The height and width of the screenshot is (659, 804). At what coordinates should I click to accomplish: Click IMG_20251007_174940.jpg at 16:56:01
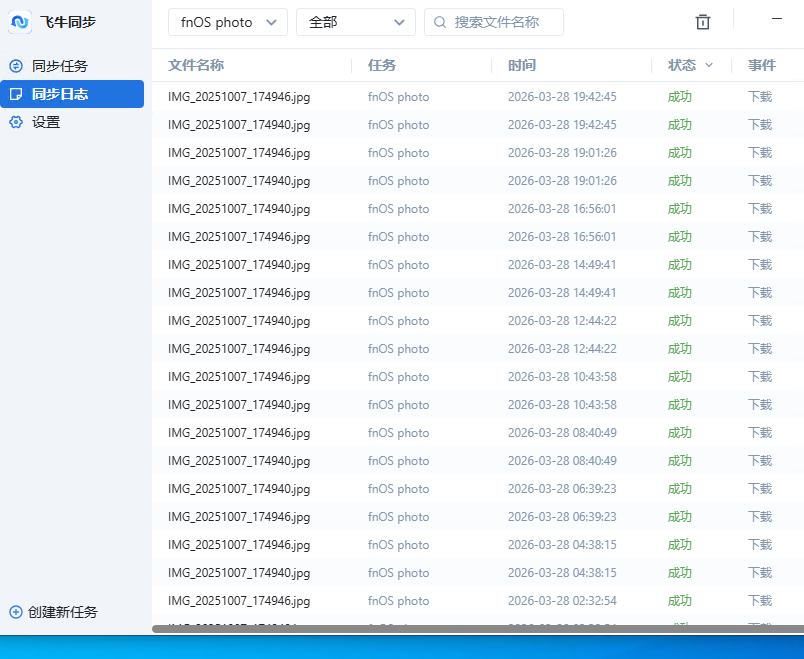pyautogui.click(x=239, y=209)
